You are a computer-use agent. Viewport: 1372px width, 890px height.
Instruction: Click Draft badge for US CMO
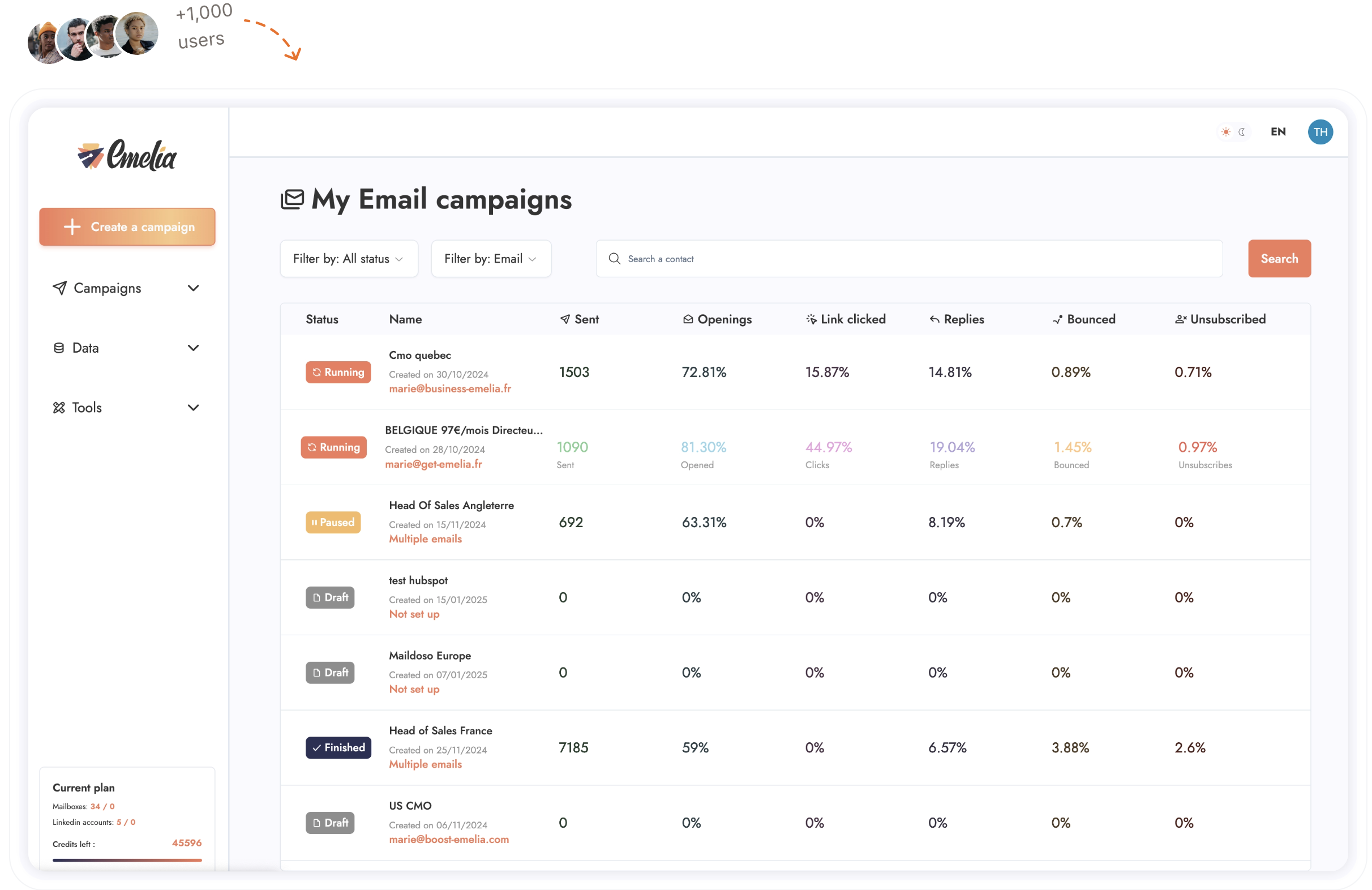point(330,823)
